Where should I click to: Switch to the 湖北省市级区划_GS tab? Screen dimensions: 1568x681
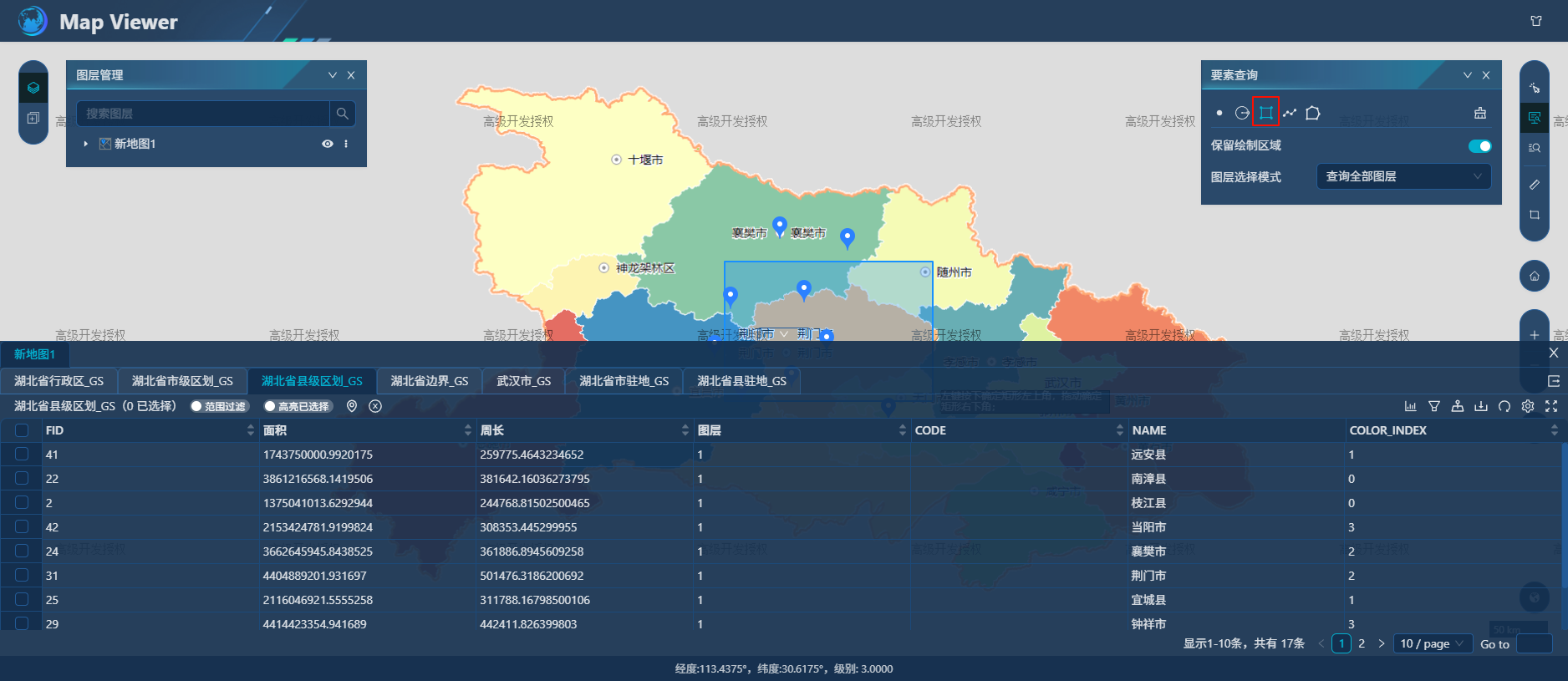tap(182, 381)
